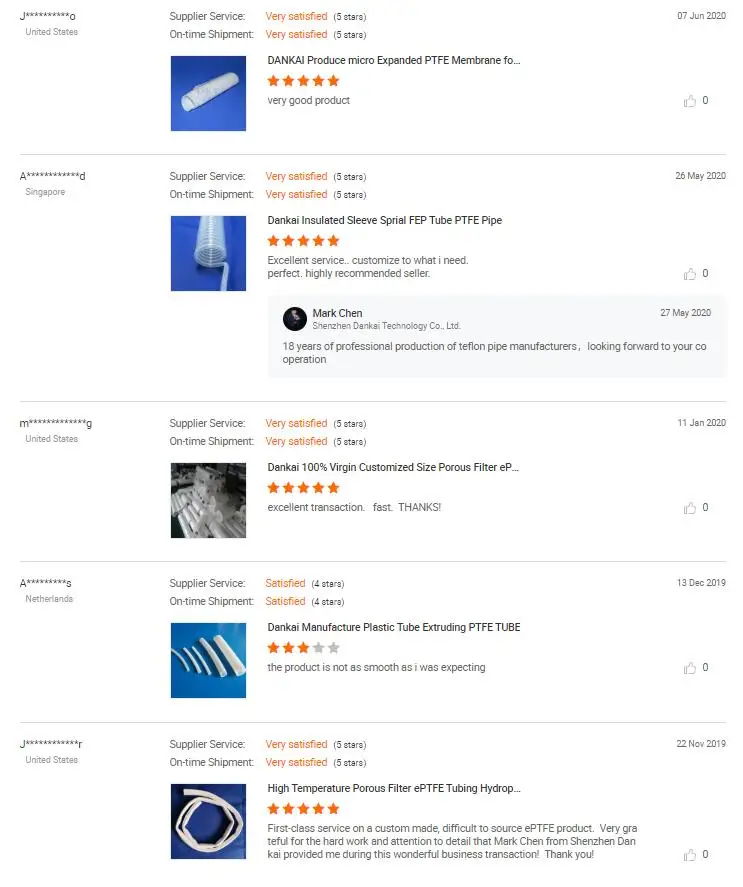The width and height of the screenshot is (743, 887).
Task: Click the three-star rating on PTFE TUBE review
Action: pyautogui.click(x=304, y=648)
